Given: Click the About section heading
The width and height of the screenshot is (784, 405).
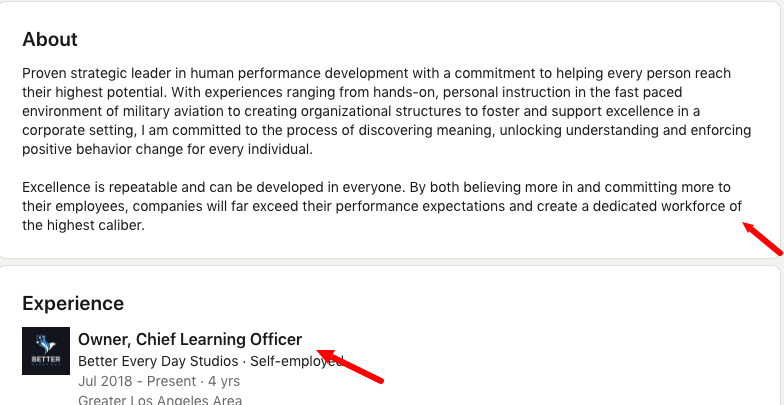Looking at the screenshot, I should tap(50, 40).
